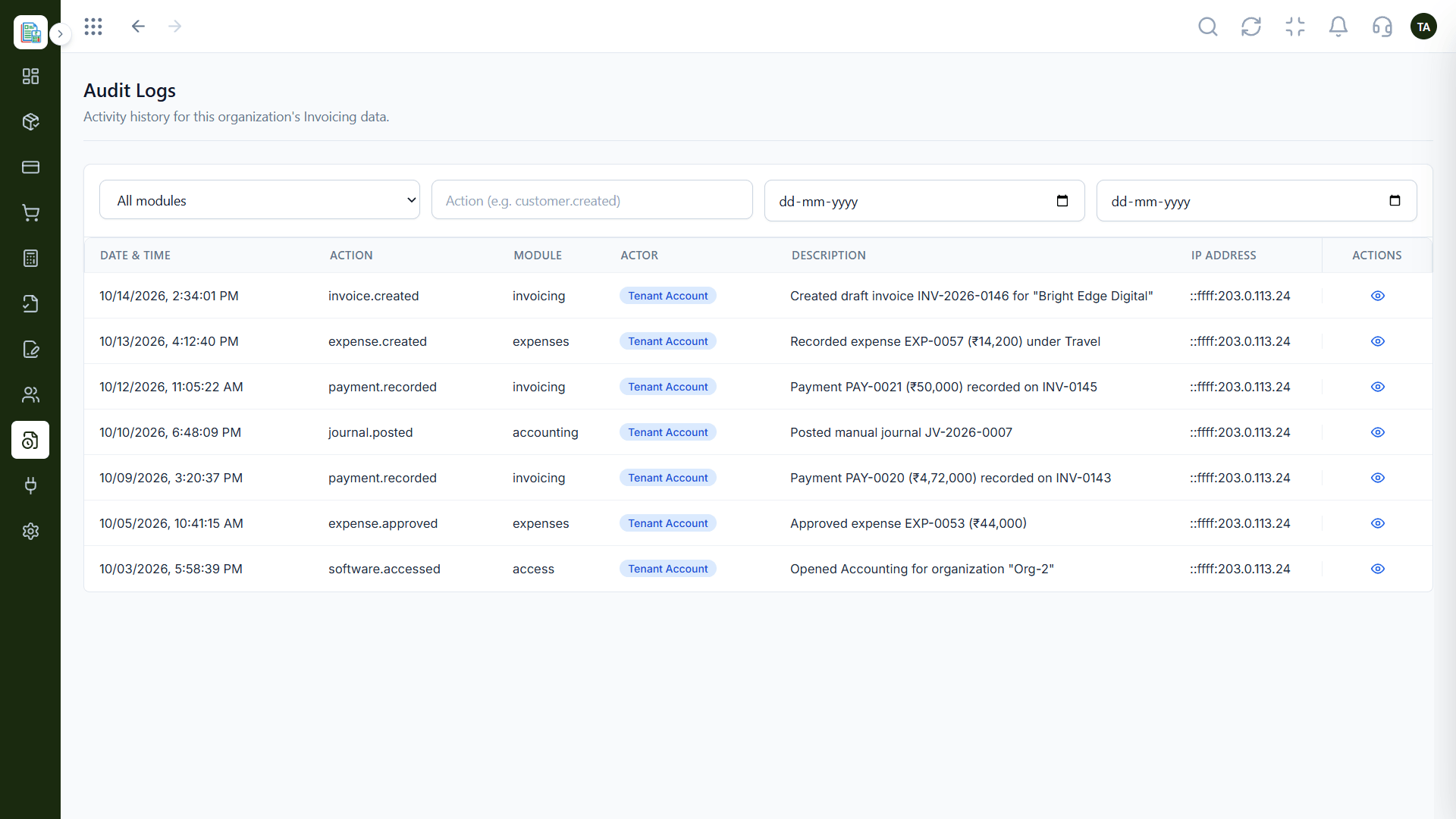Open the TA user avatar menu
The image size is (1456, 819).
coord(1423,27)
